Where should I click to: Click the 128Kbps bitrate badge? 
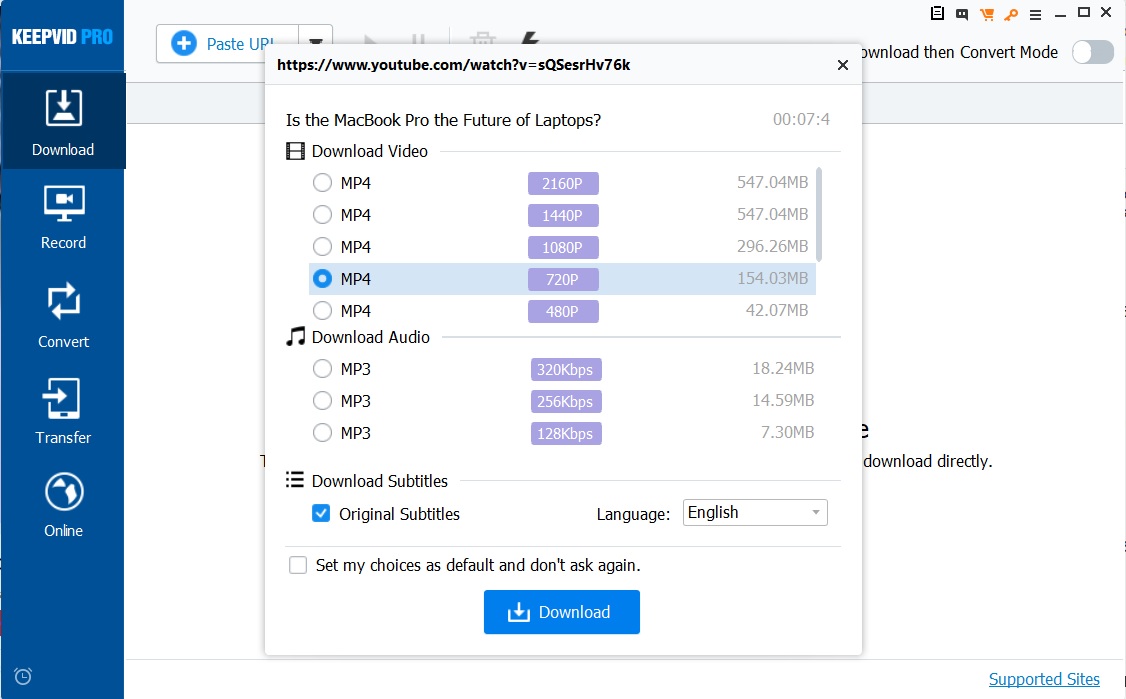[x=566, y=434]
